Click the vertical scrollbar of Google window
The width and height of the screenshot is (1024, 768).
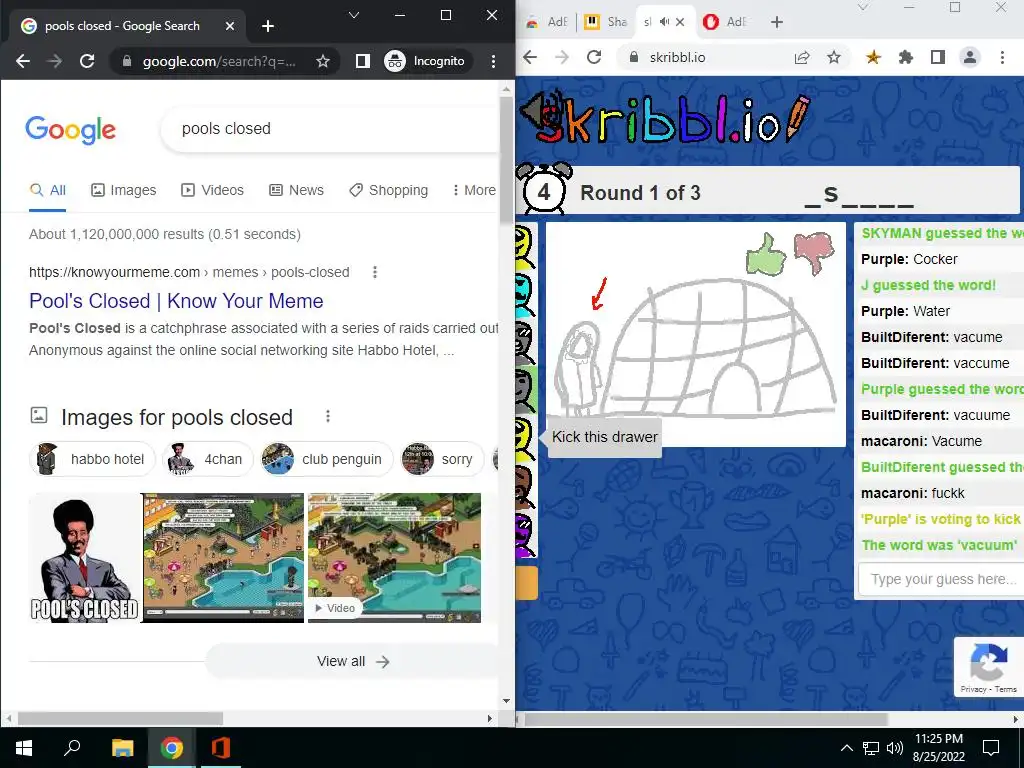click(x=507, y=160)
